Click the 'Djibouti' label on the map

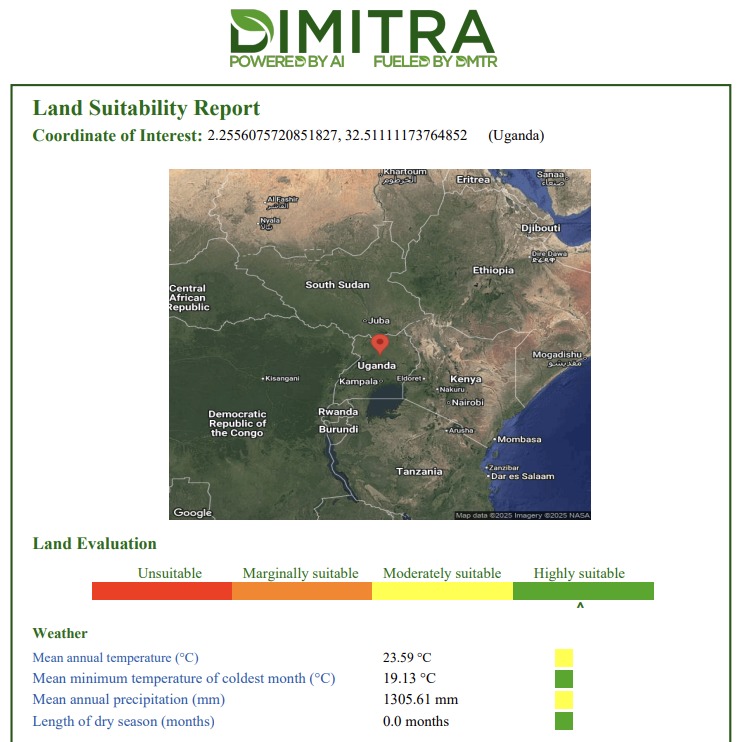coord(540,228)
